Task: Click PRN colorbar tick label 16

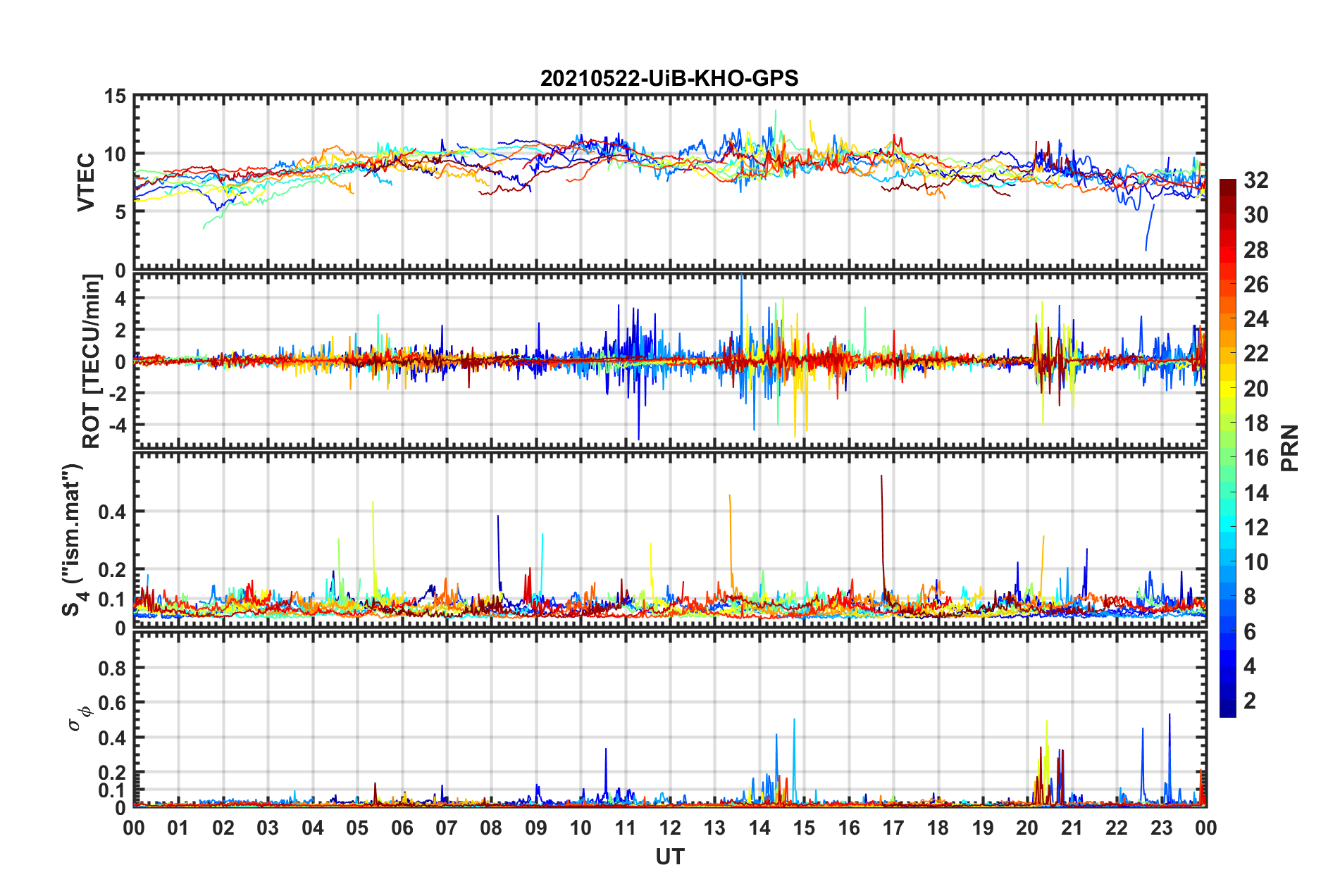Action: (1255, 458)
